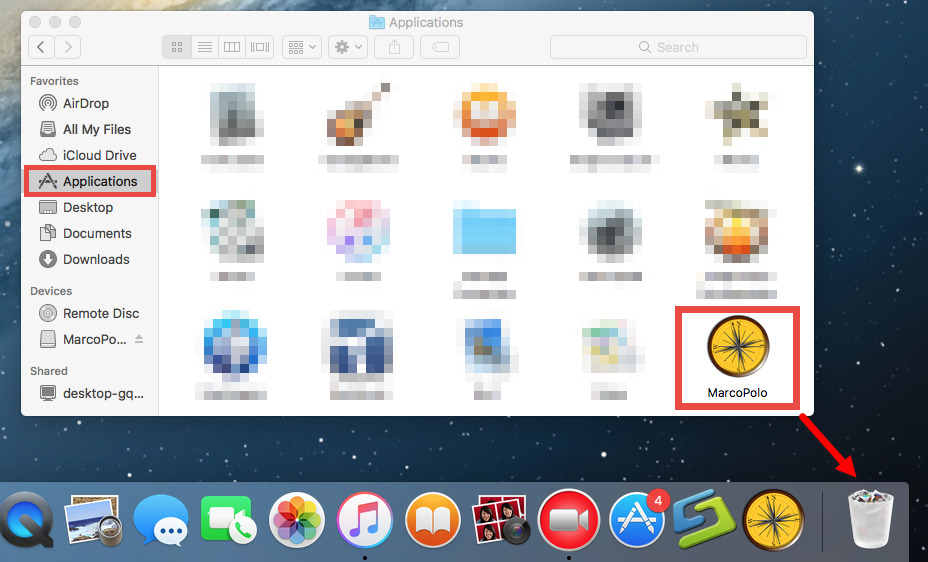
Task: Zoom the Applications Finder window
Action: (75, 22)
